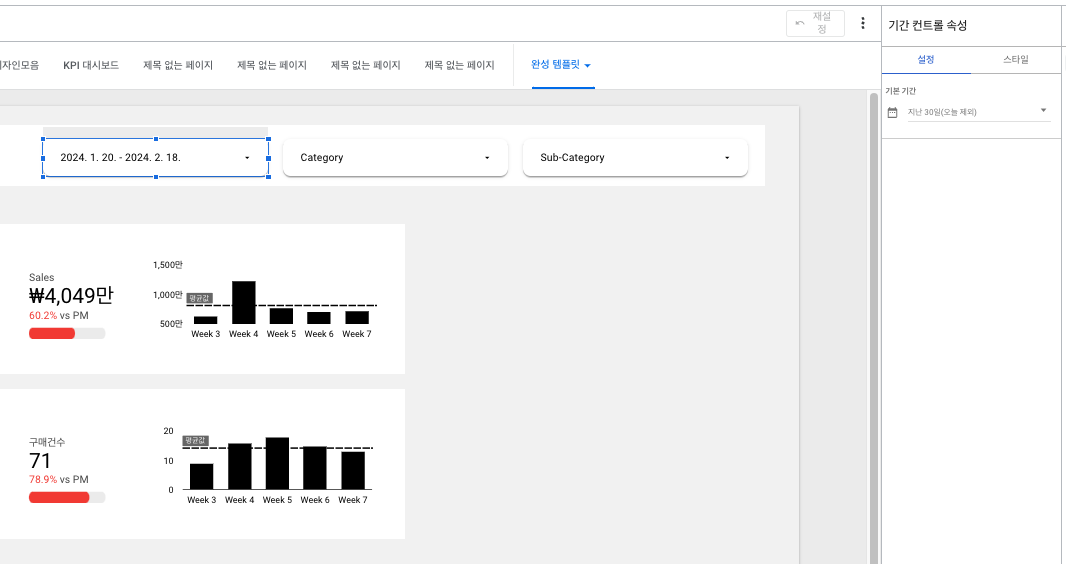Click the 71 구매건수 value
The image size is (1066, 564).
click(40, 461)
